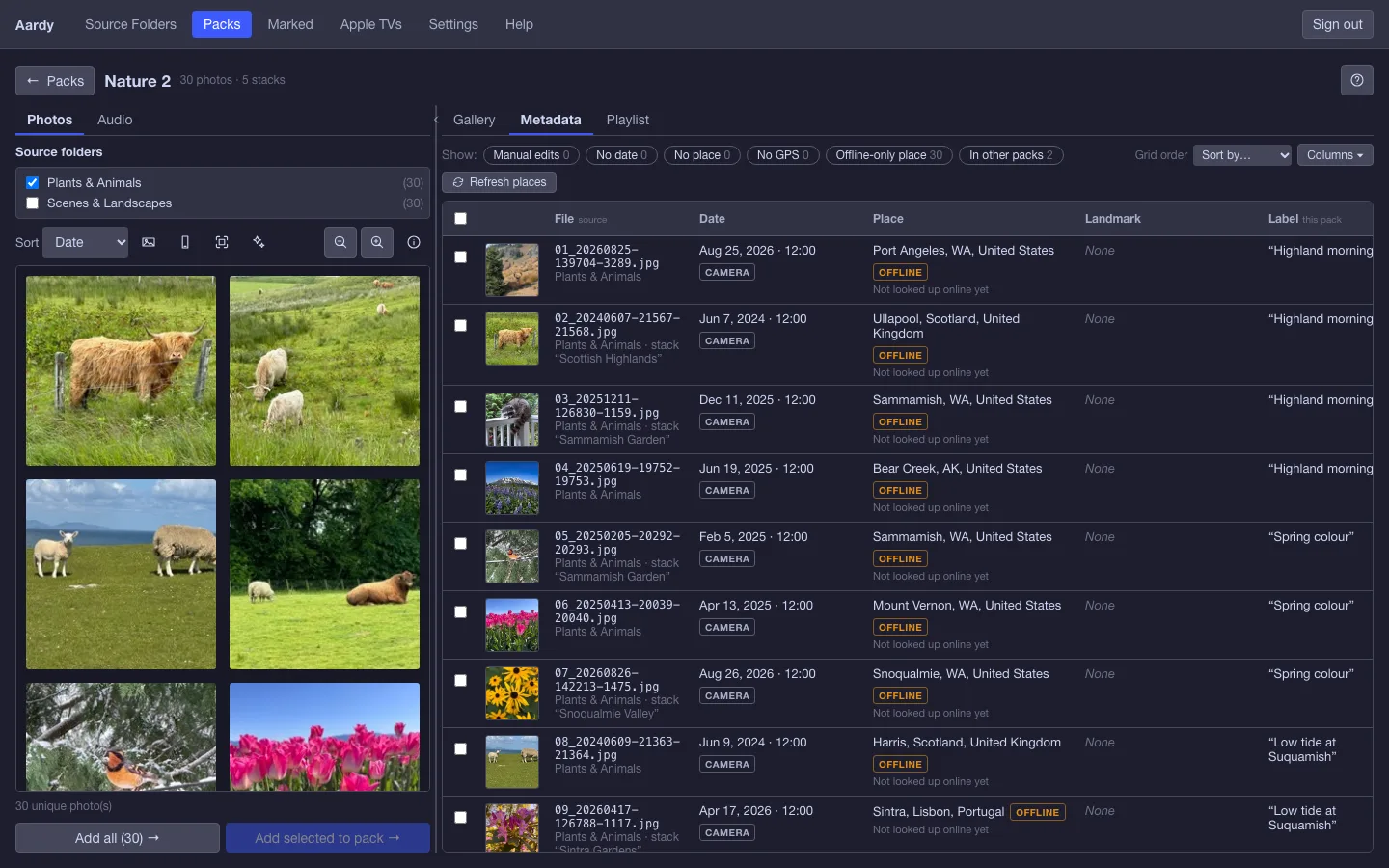Expand the Columns dropdown
This screenshot has width=1389, height=868.
[1335, 155]
